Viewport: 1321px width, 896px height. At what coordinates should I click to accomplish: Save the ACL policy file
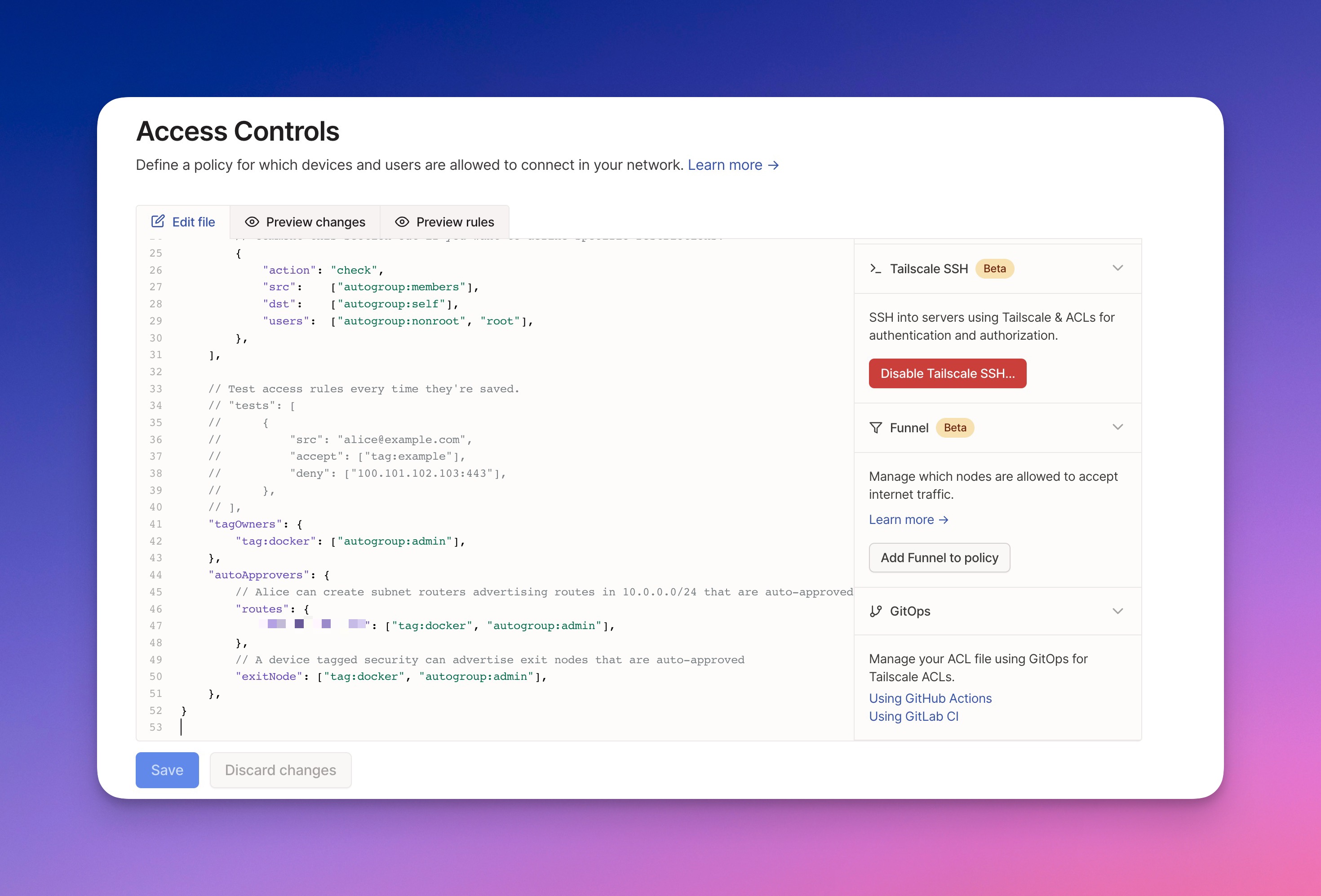(x=167, y=770)
